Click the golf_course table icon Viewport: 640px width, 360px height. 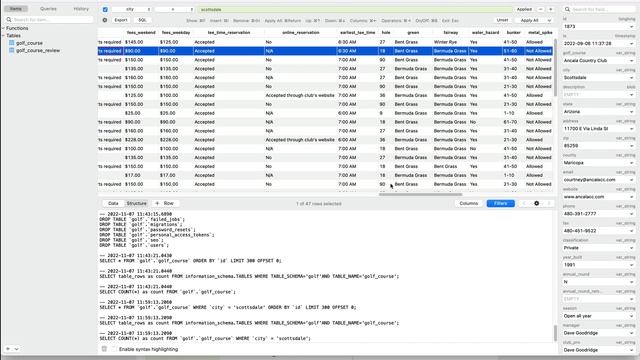pos(11,43)
